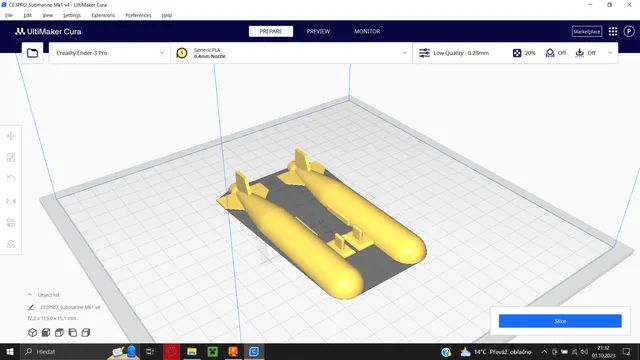The image size is (640, 360).
Task: Click the 20% infill setting
Action: 524,53
